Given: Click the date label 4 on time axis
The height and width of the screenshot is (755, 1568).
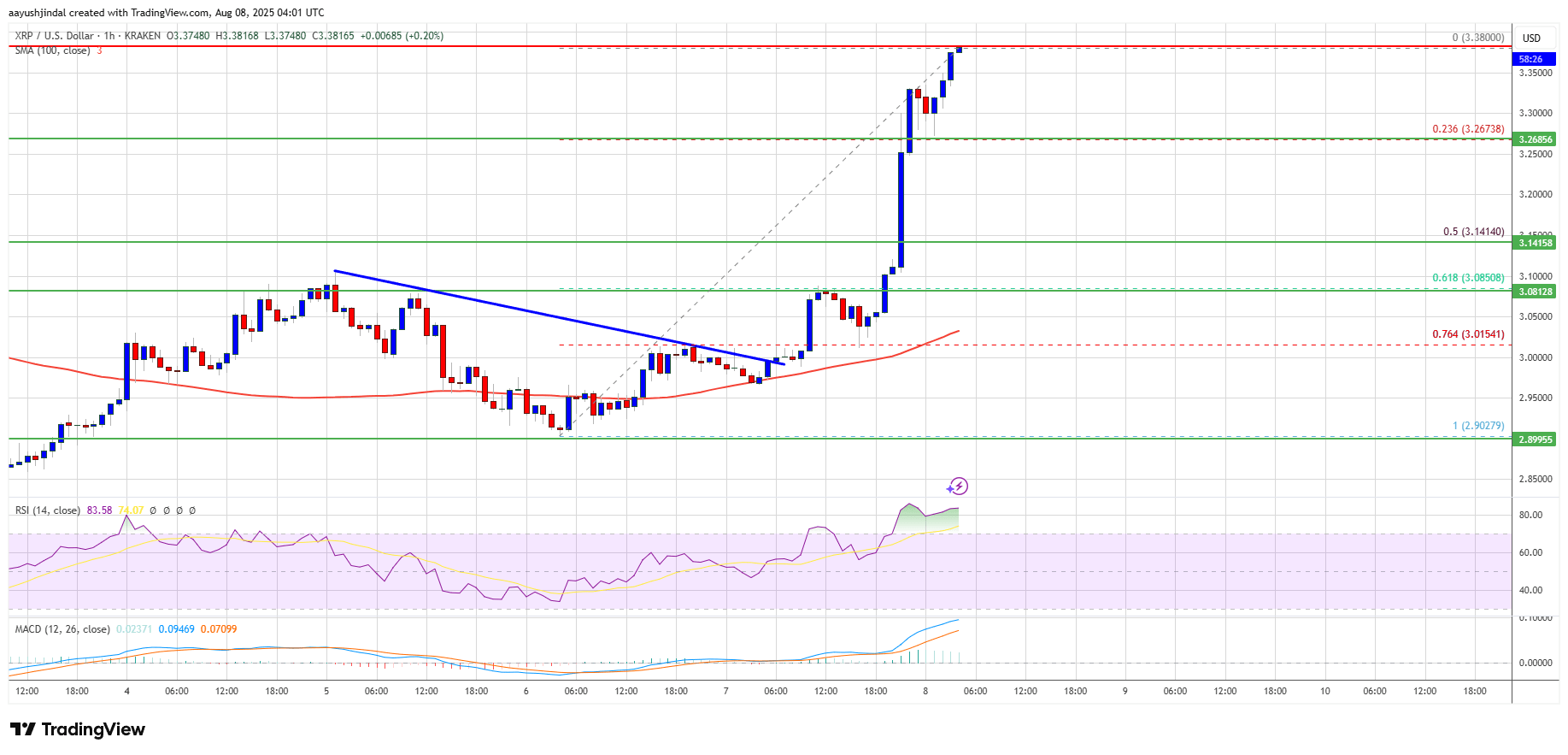Looking at the screenshot, I should point(126,691).
